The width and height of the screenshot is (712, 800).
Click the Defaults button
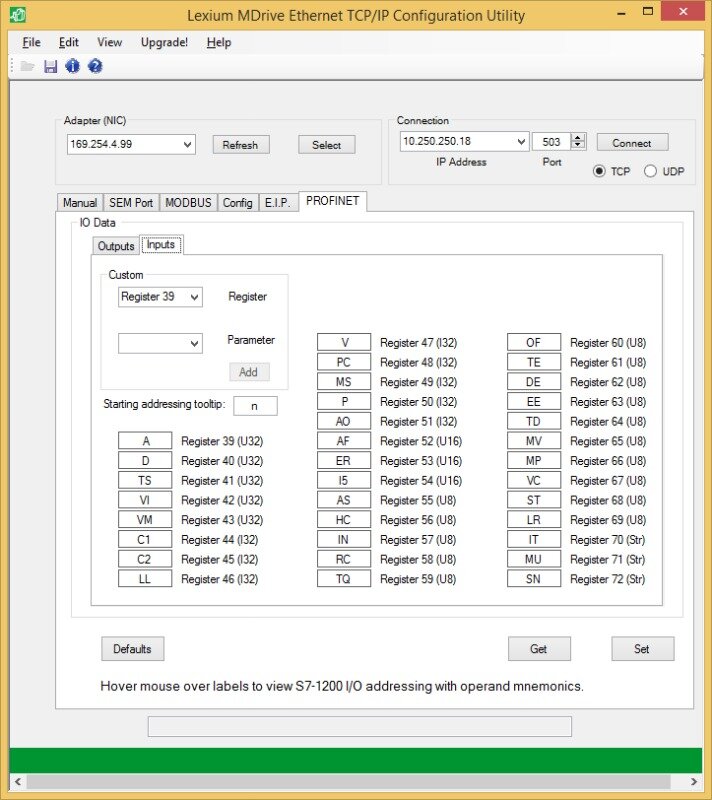click(133, 649)
